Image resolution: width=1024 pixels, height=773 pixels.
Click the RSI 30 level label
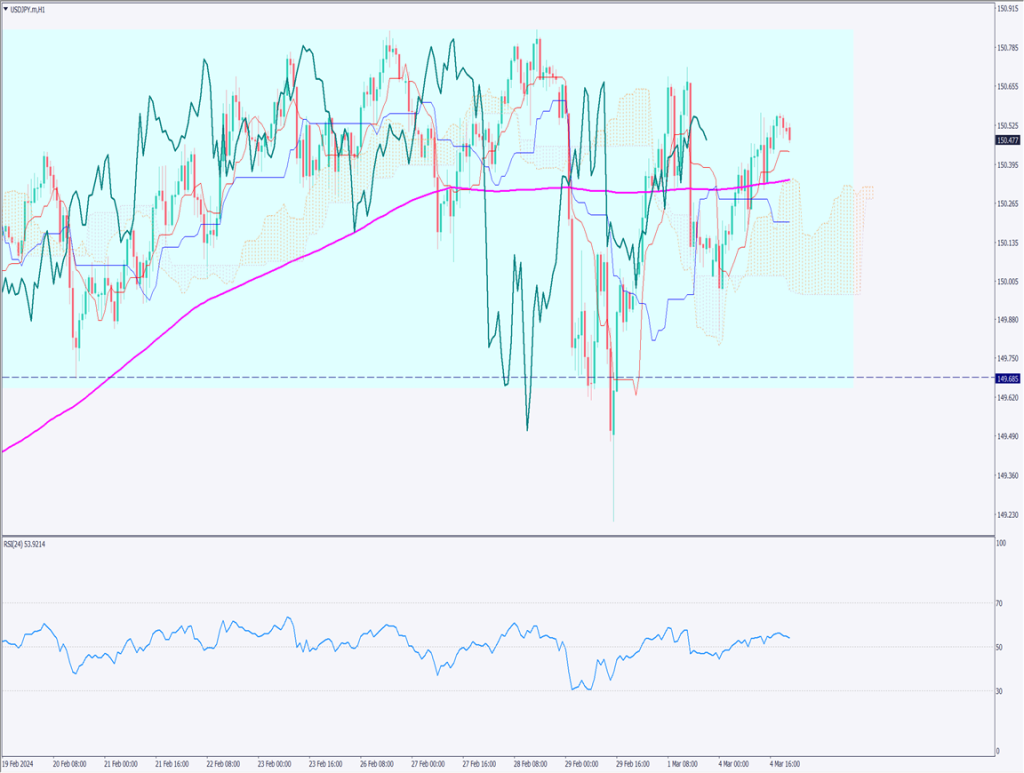1000,690
